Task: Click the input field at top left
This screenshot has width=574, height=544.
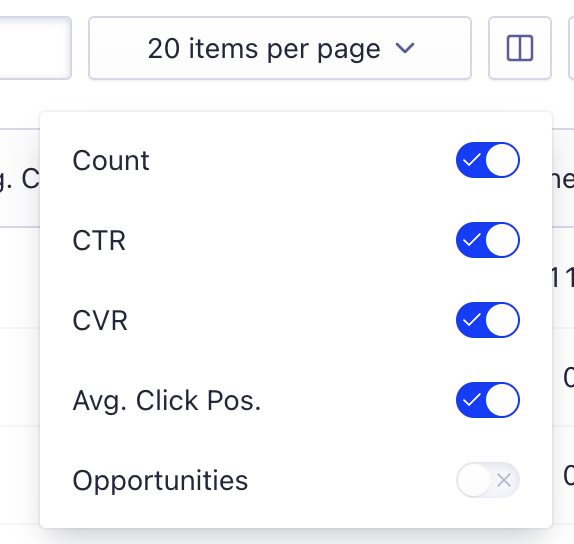Action: (x=35, y=48)
